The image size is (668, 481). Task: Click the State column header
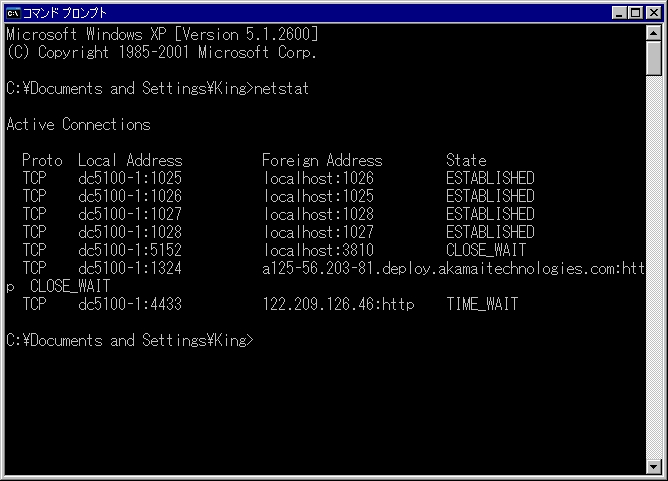(x=466, y=160)
